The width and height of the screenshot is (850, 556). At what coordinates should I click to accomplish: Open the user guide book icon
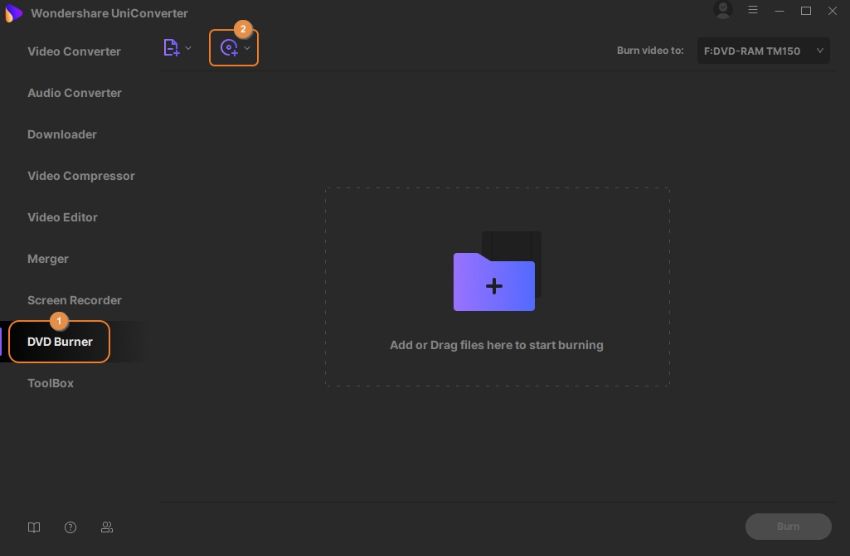click(x=34, y=527)
